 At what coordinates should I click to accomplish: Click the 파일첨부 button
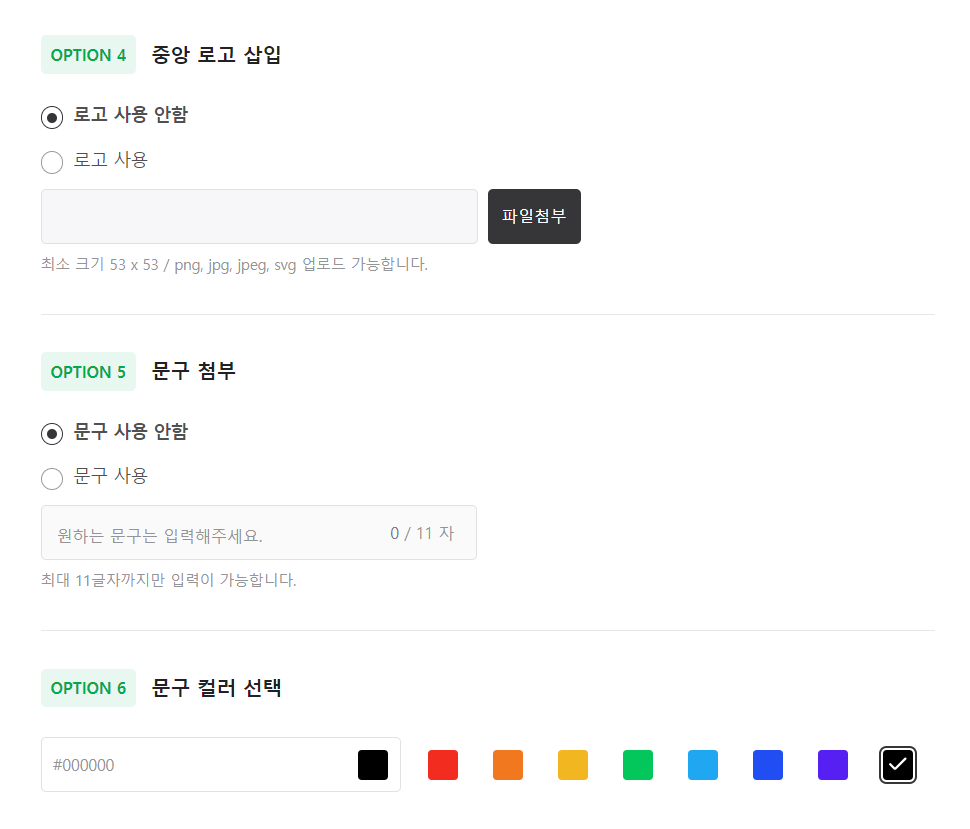click(x=534, y=217)
